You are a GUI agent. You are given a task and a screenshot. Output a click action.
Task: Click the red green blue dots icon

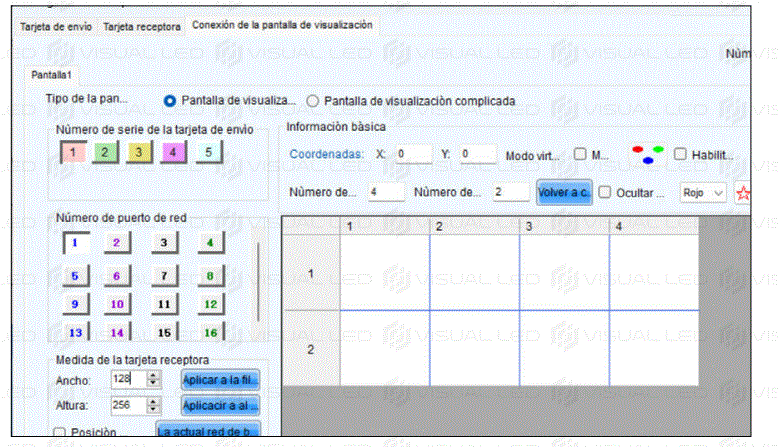coord(648,154)
